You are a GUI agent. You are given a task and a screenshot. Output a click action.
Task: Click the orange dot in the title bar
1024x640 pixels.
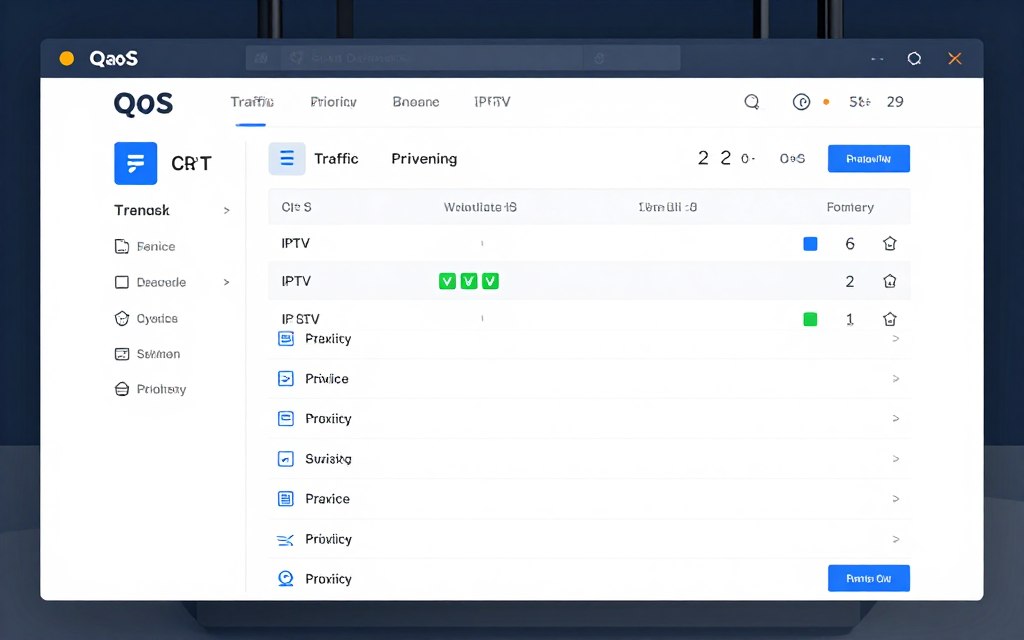(67, 59)
